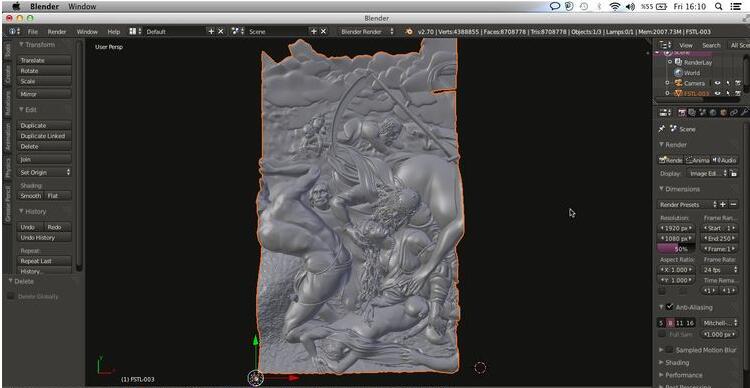This screenshot has width=750, height=388.
Task: Click the World globe icon in outliner
Action: point(678,73)
